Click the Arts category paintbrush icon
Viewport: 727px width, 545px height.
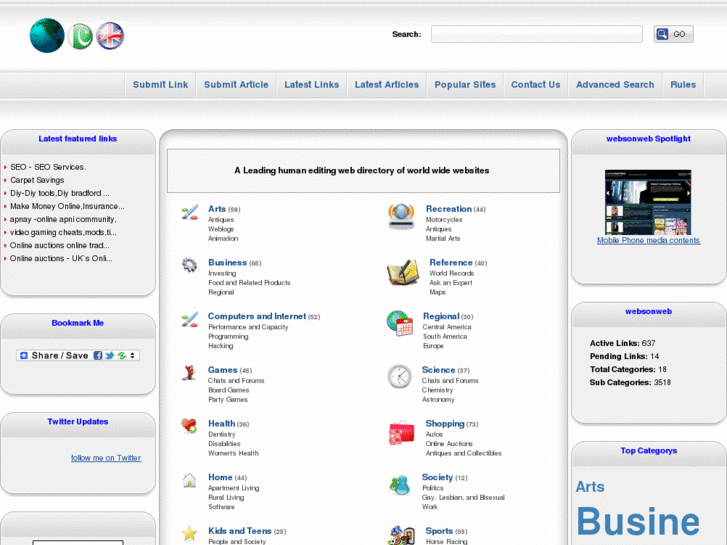tap(190, 212)
